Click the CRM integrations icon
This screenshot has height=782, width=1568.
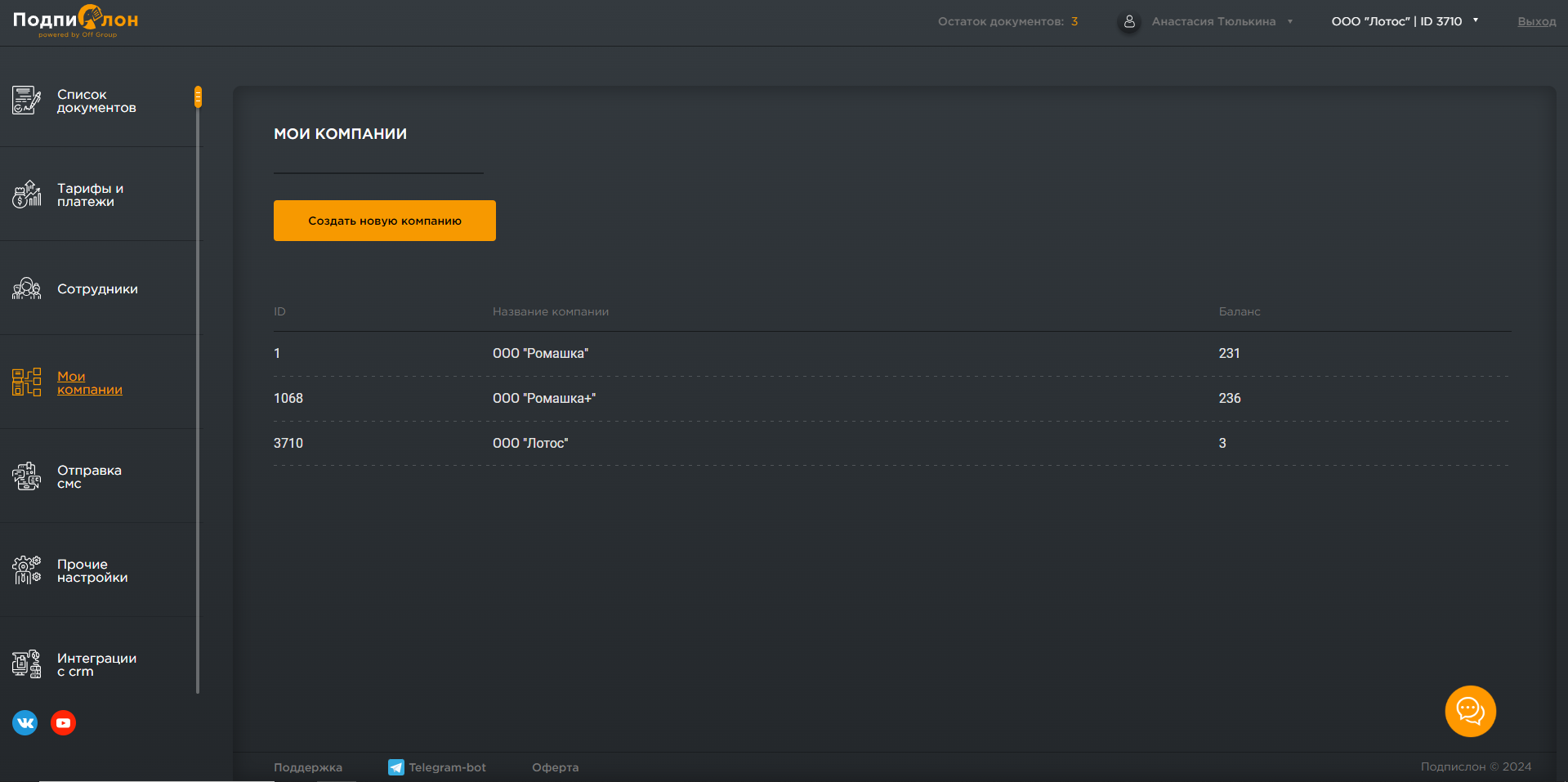pyautogui.click(x=26, y=664)
